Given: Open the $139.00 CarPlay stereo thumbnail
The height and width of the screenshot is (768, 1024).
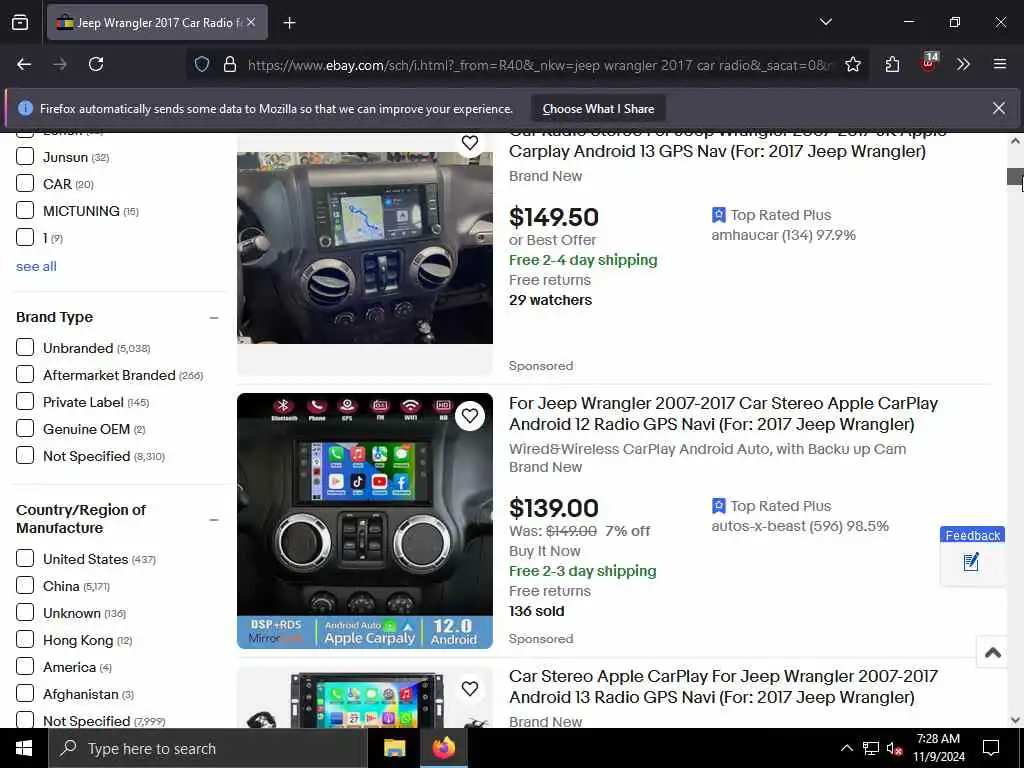Looking at the screenshot, I should (x=364, y=520).
